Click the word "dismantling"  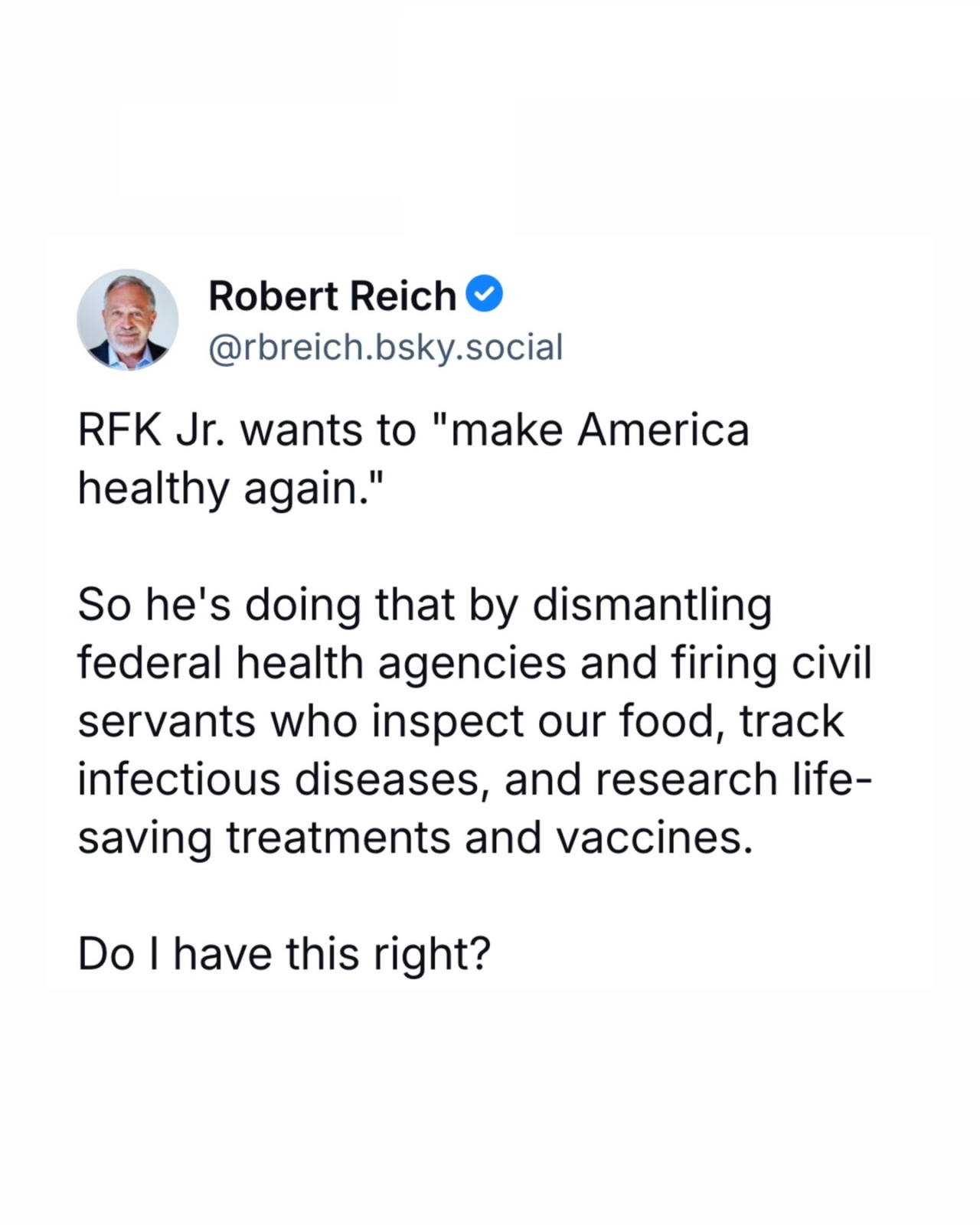pyautogui.click(x=652, y=606)
